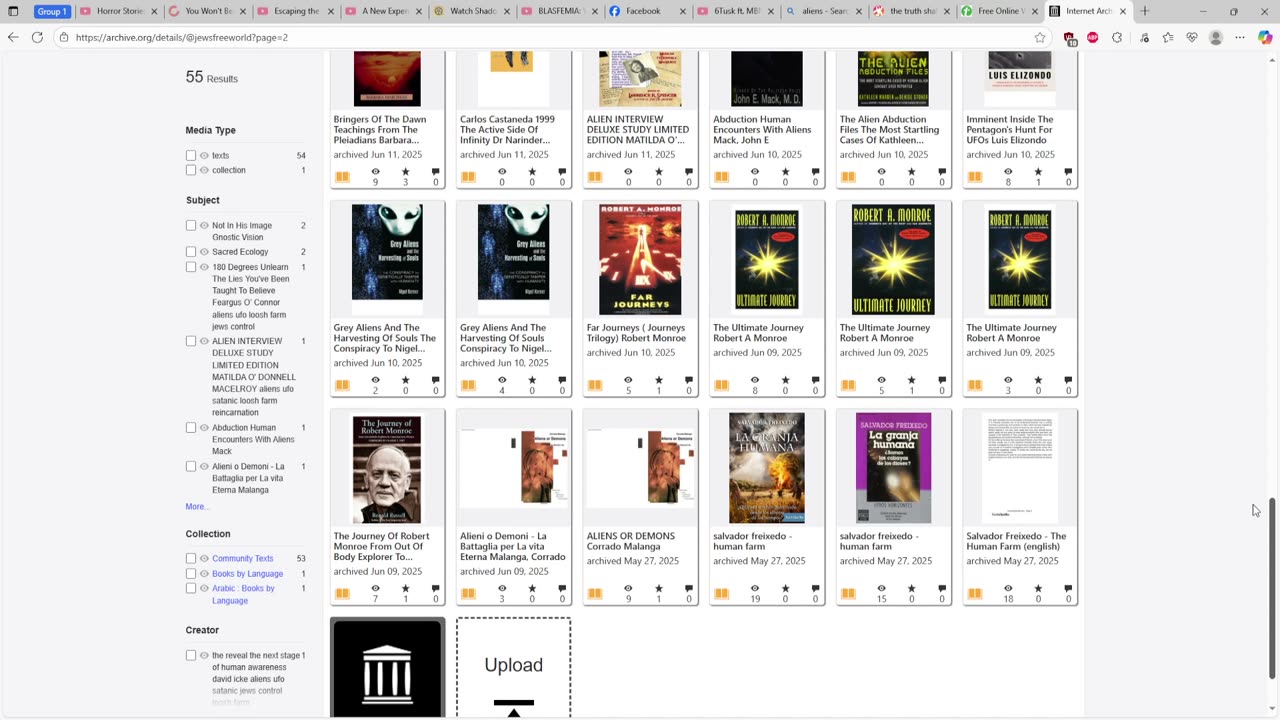
Task: Open the Group 1 tab group label
Action: click(51, 11)
